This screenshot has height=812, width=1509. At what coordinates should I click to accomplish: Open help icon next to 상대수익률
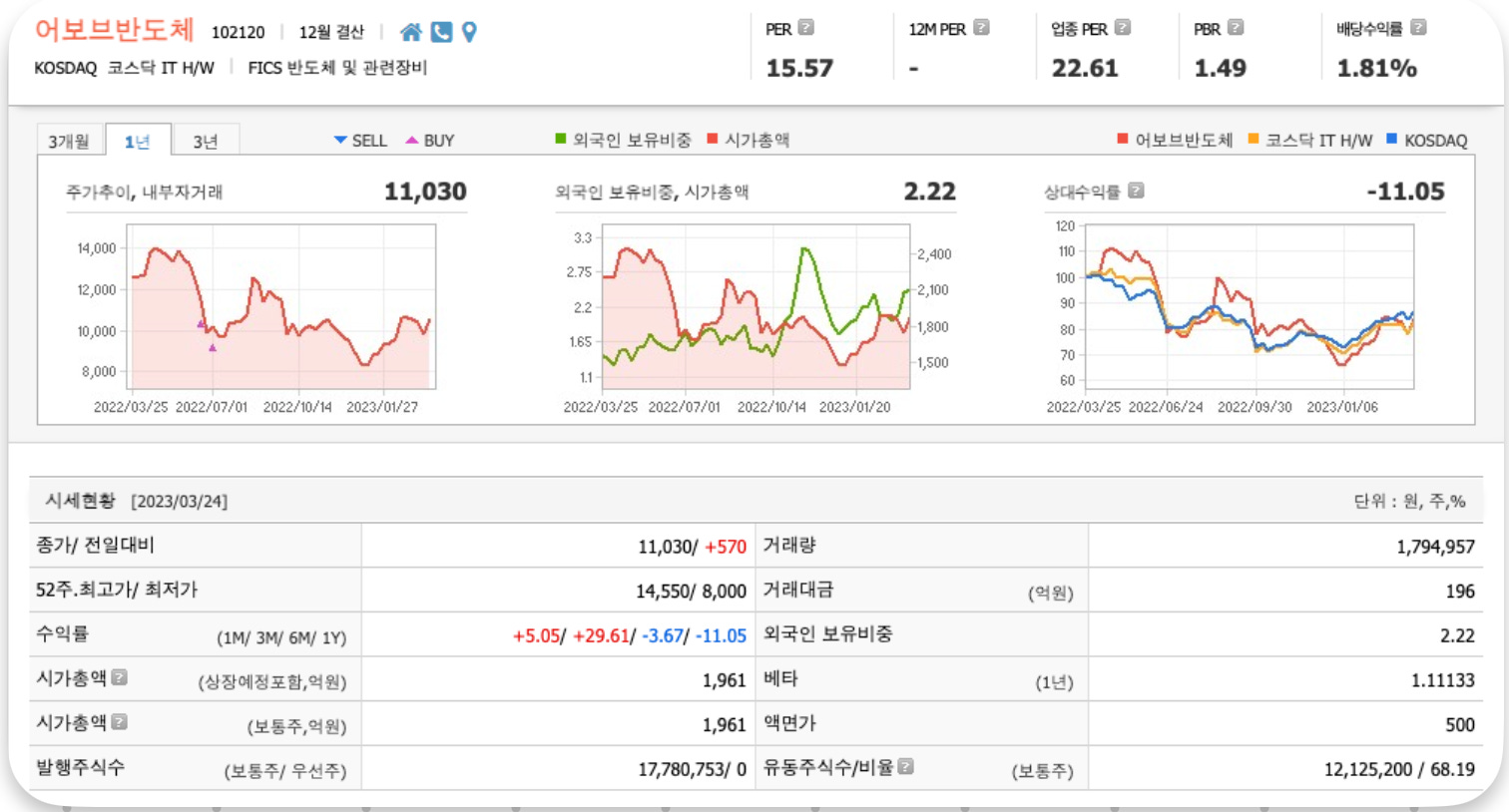(1136, 191)
